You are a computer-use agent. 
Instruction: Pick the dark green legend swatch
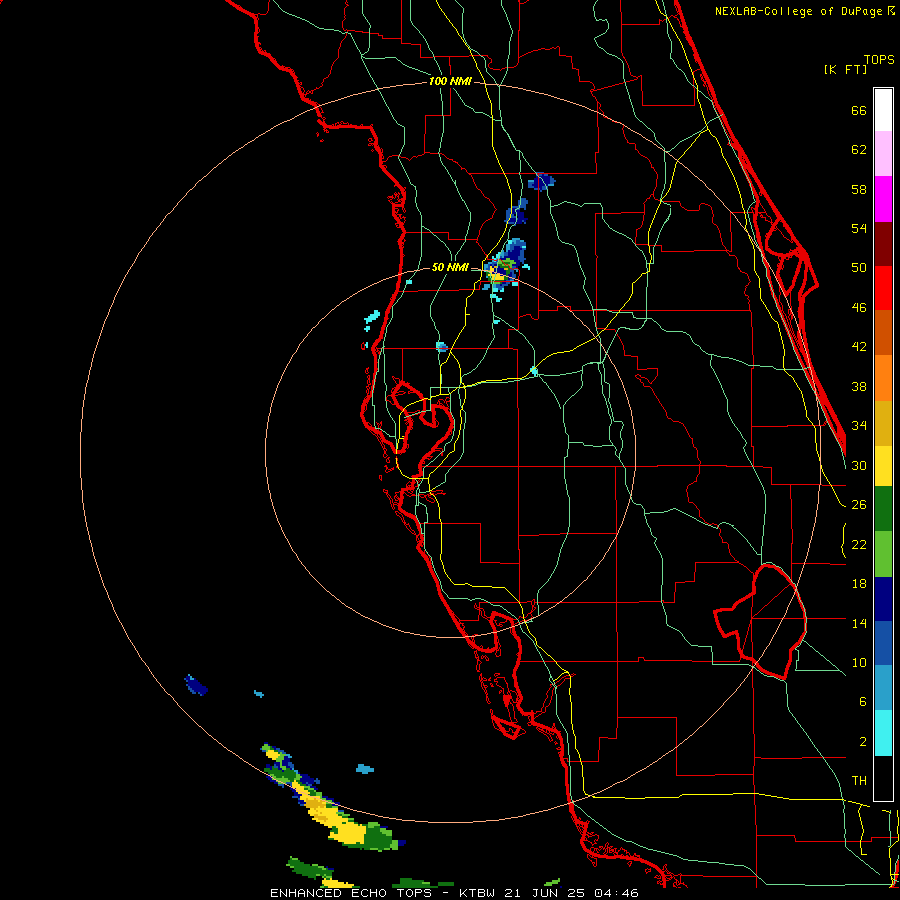point(883,509)
